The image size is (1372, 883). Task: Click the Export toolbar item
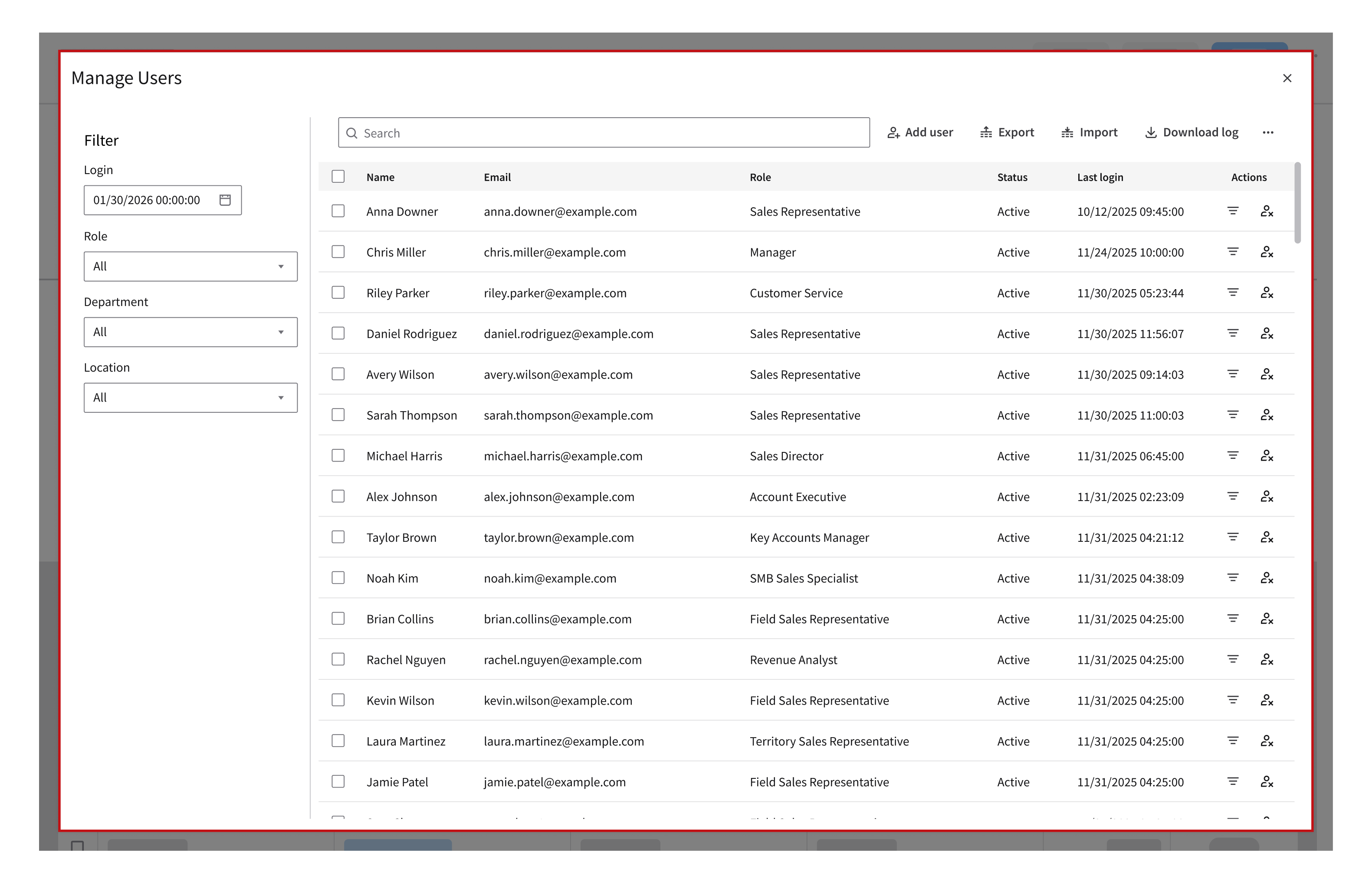[x=1007, y=132]
